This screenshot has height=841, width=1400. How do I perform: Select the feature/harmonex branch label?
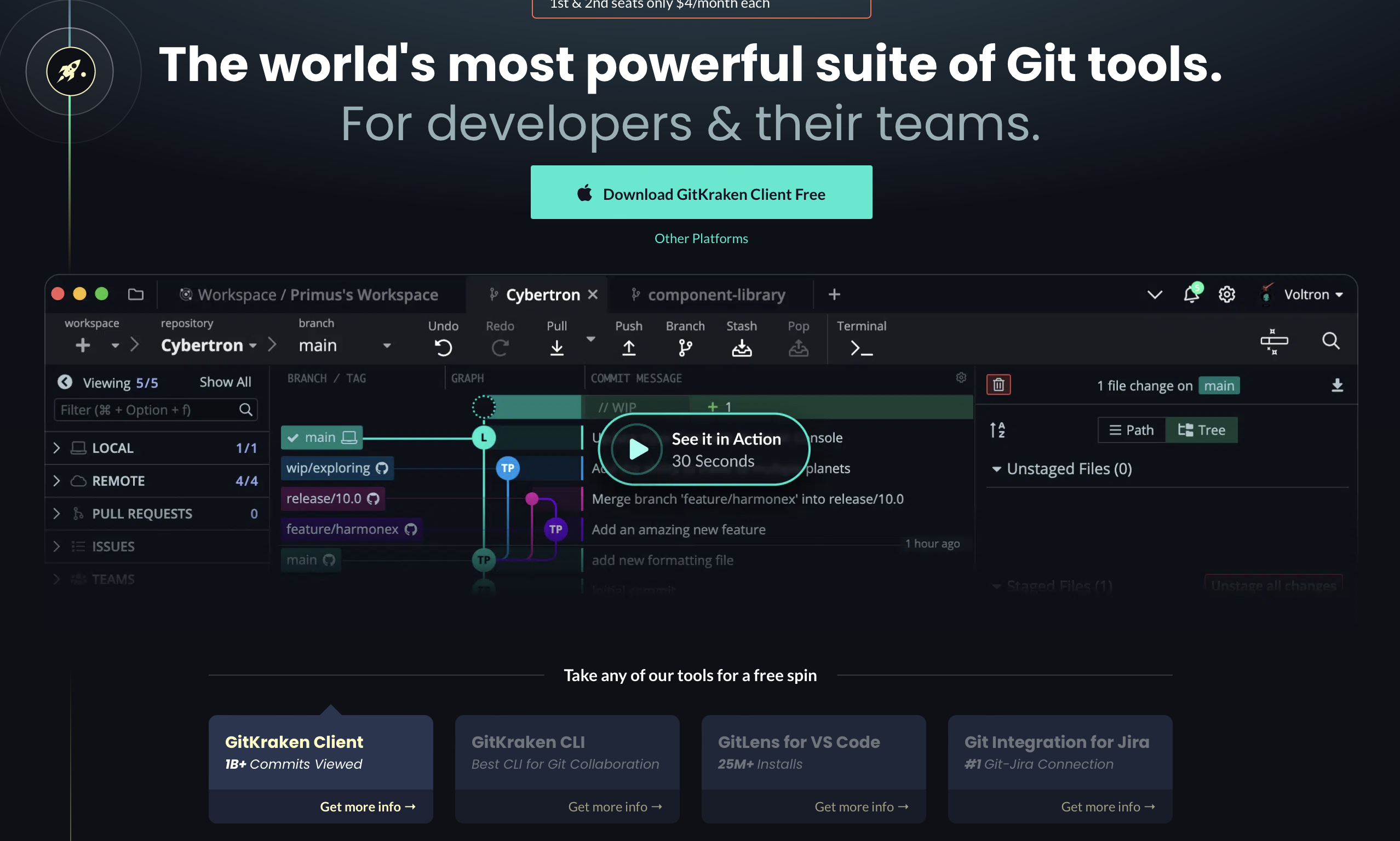352,529
